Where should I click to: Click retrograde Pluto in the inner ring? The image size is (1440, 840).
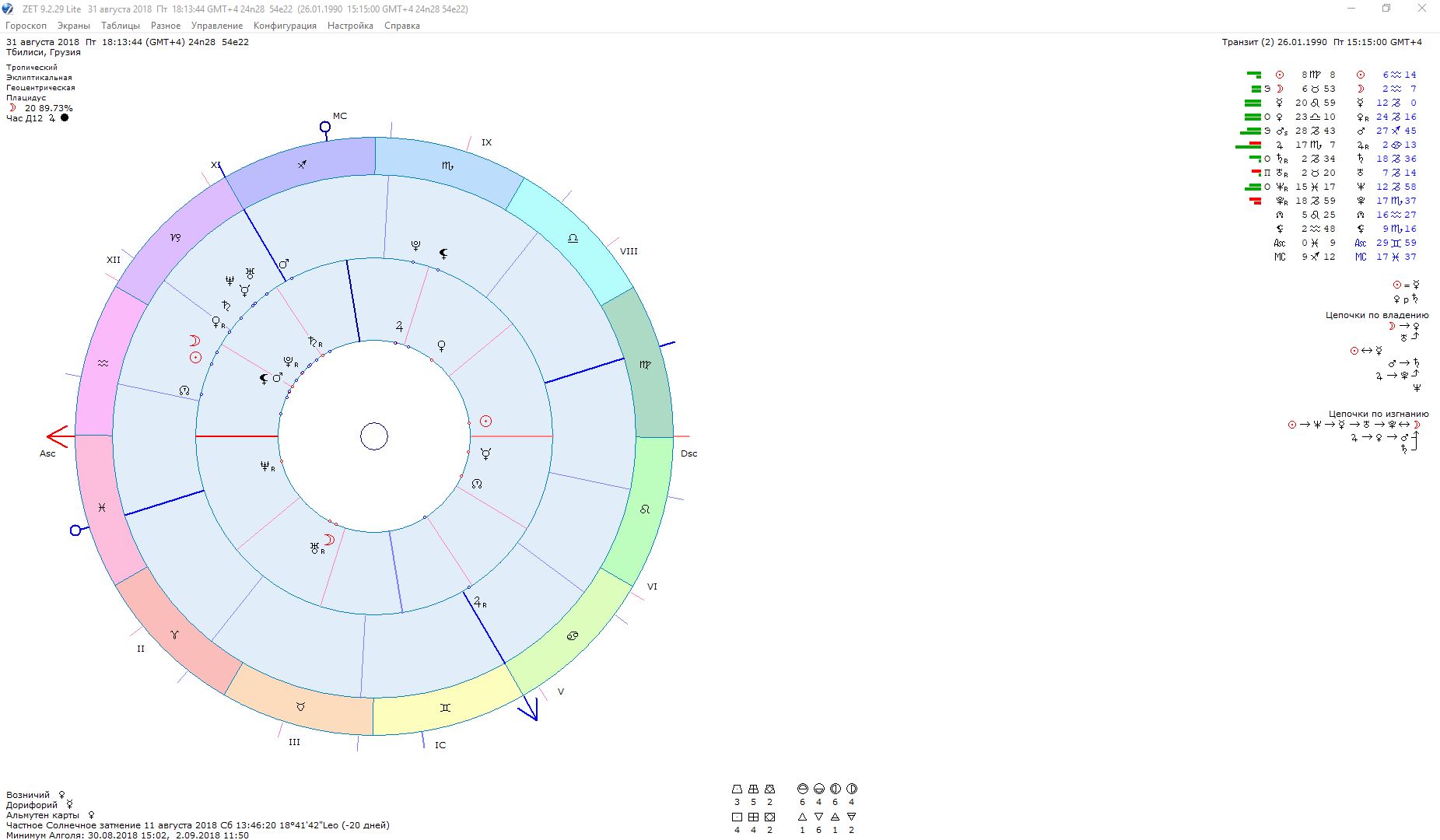tap(290, 362)
